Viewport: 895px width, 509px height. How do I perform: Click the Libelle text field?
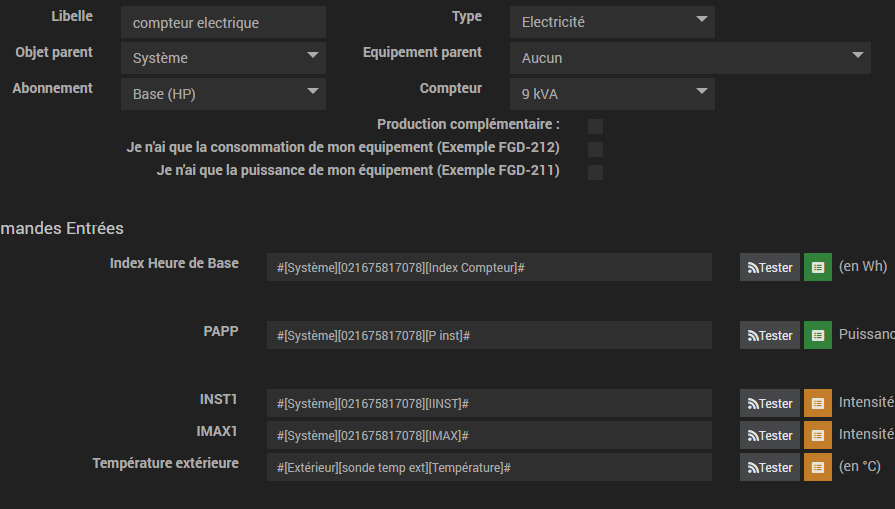click(x=223, y=22)
